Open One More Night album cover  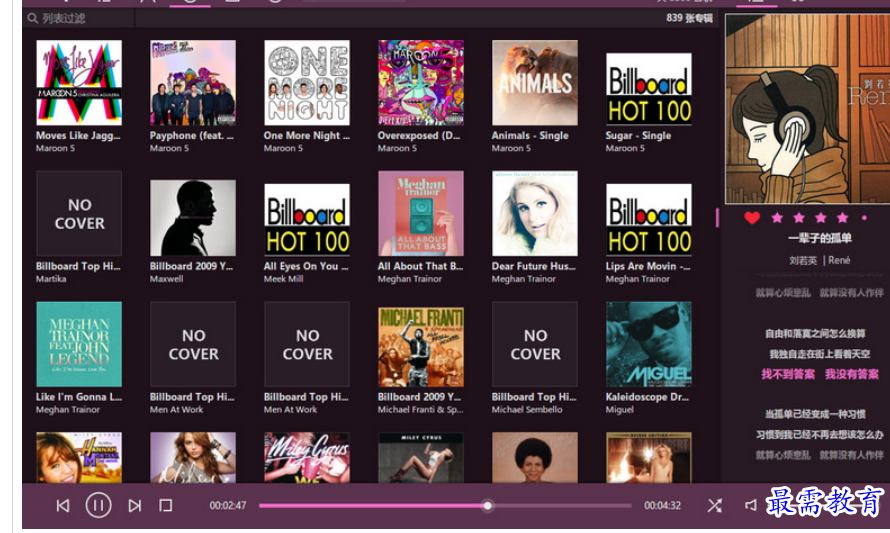click(307, 82)
